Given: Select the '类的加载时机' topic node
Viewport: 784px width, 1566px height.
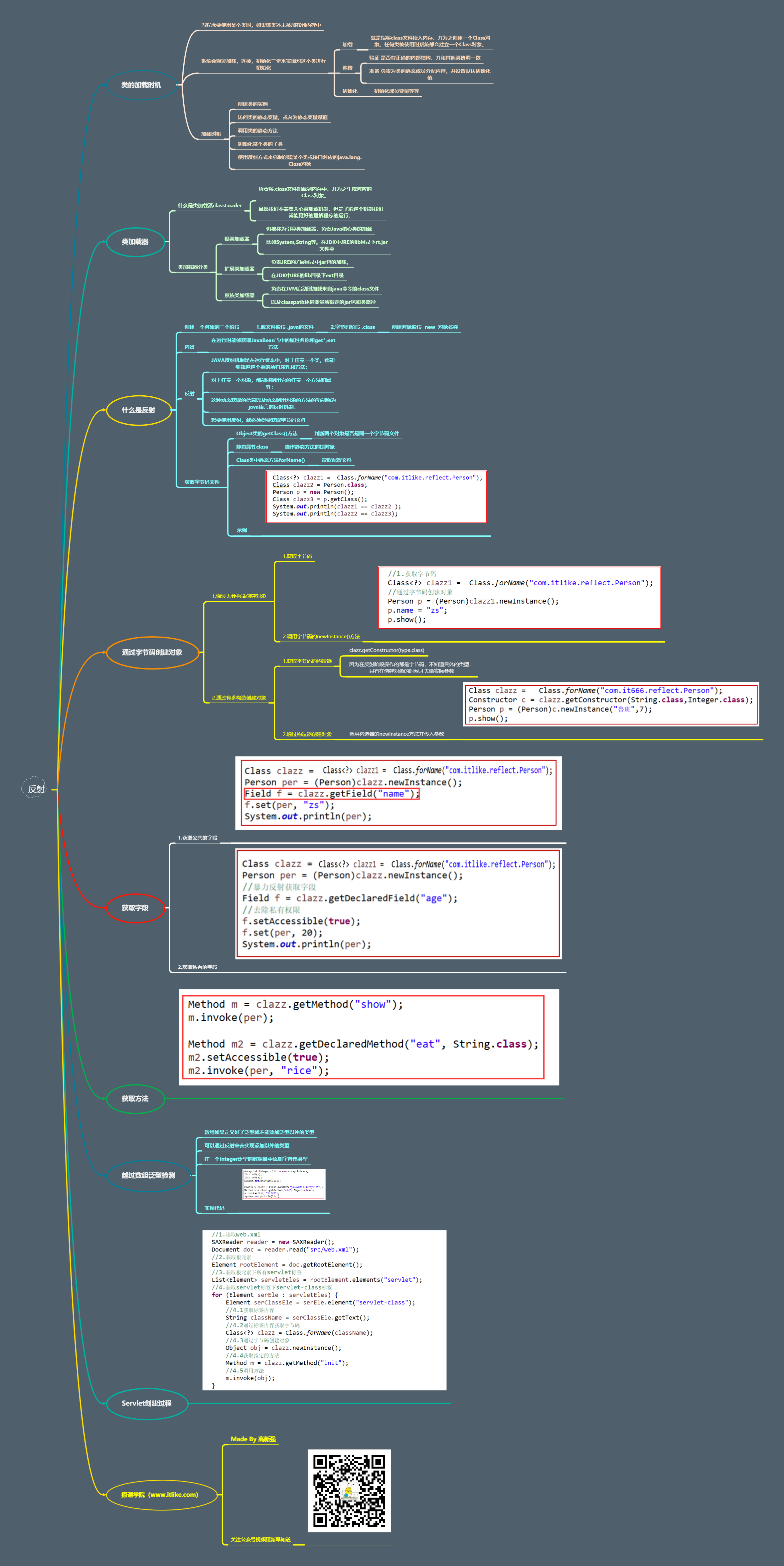Looking at the screenshot, I should [141, 85].
